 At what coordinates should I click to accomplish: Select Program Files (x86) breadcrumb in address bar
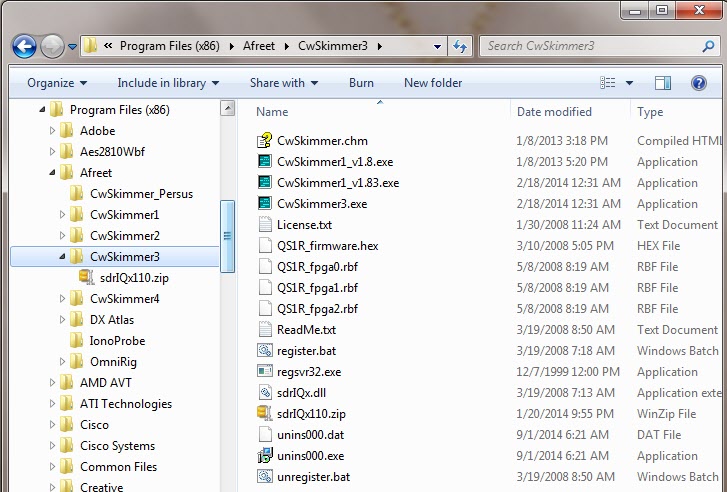tap(170, 46)
